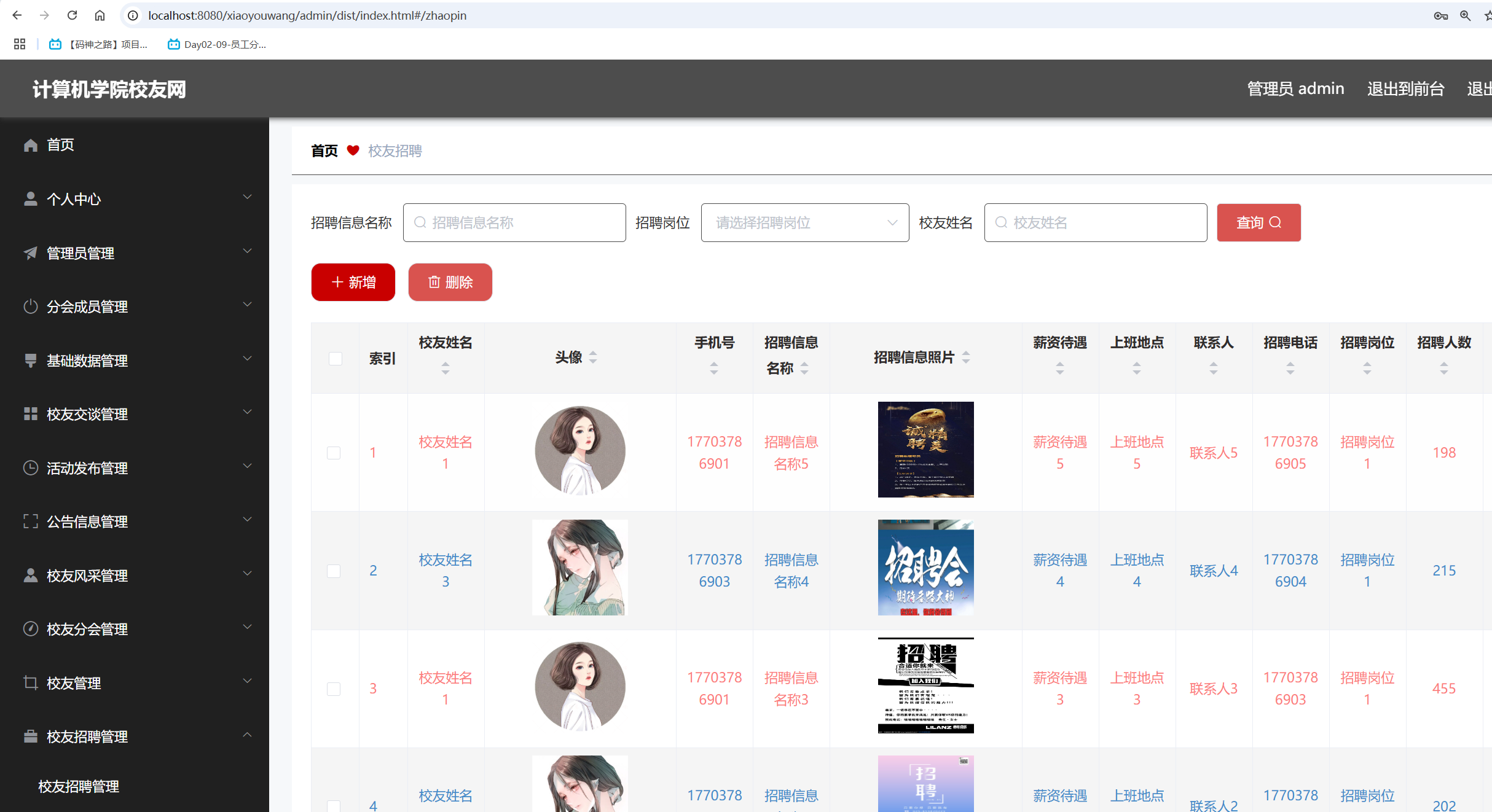The image size is (1492, 812).
Task: Open row 1 avatar thumbnail
Action: [x=580, y=451]
